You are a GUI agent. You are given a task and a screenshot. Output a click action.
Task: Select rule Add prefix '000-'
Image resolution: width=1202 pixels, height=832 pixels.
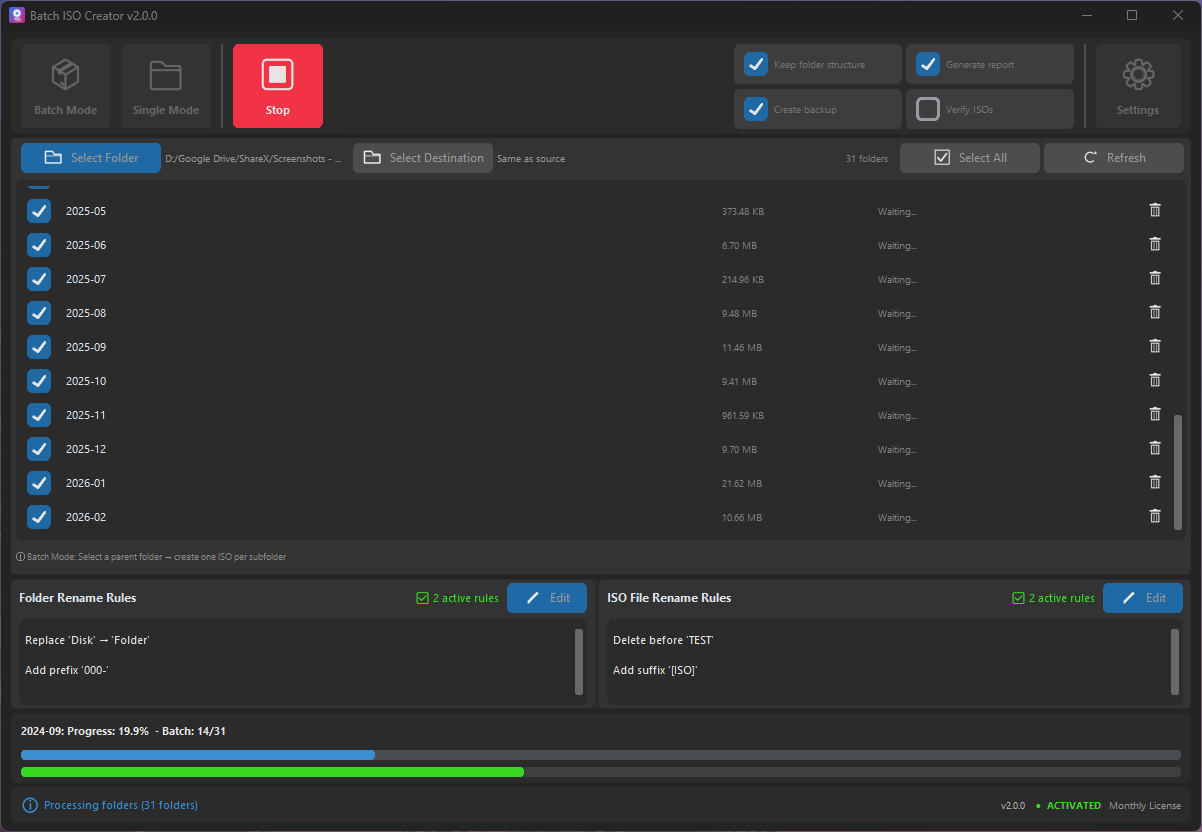67,670
